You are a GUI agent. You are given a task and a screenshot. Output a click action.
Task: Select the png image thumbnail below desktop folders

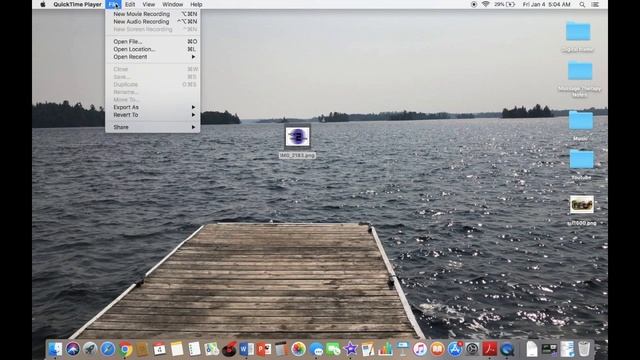tap(582, 204)
